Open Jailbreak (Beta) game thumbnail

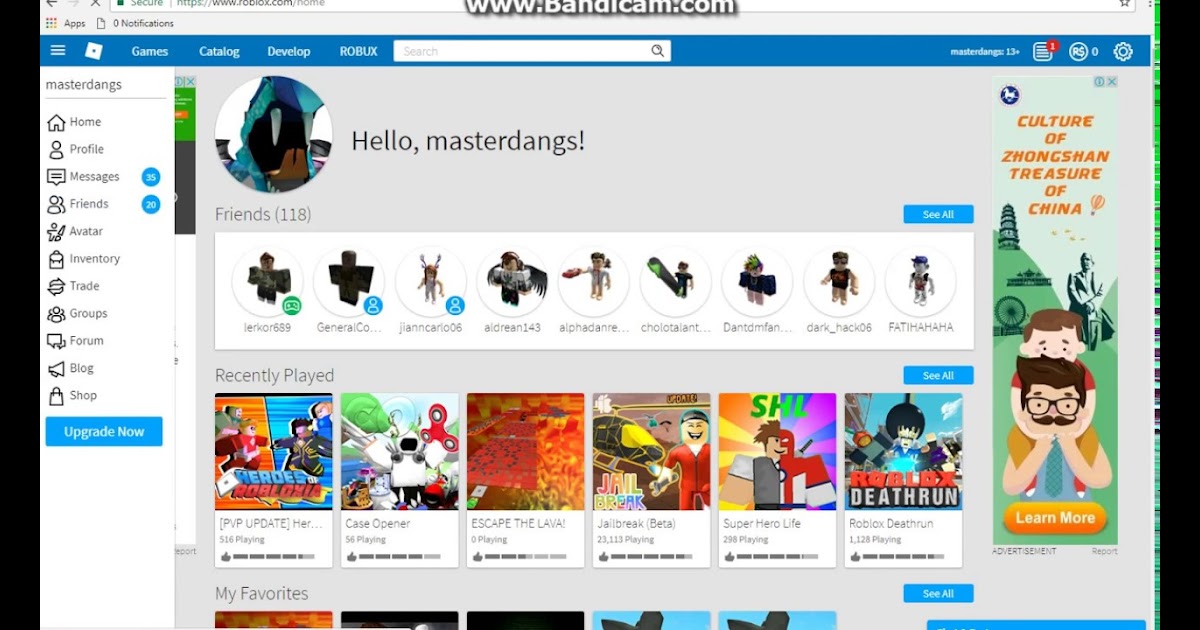(x=652, y=452)
